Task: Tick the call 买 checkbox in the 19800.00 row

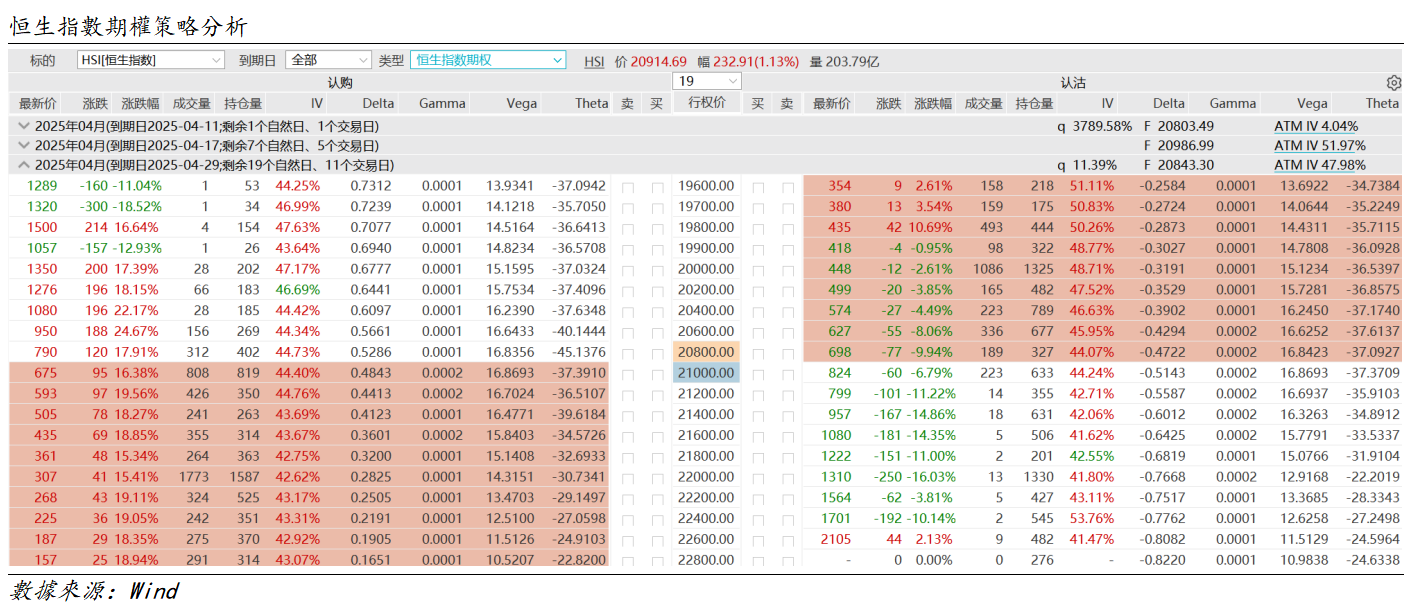Action: click(657, 228)
